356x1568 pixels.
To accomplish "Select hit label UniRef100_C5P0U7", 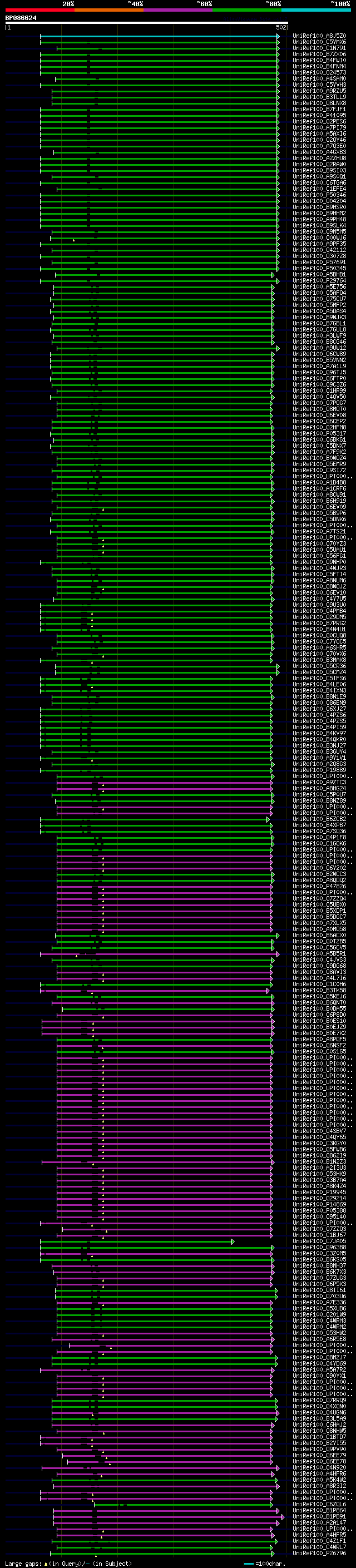I will [x=319, y=794].
